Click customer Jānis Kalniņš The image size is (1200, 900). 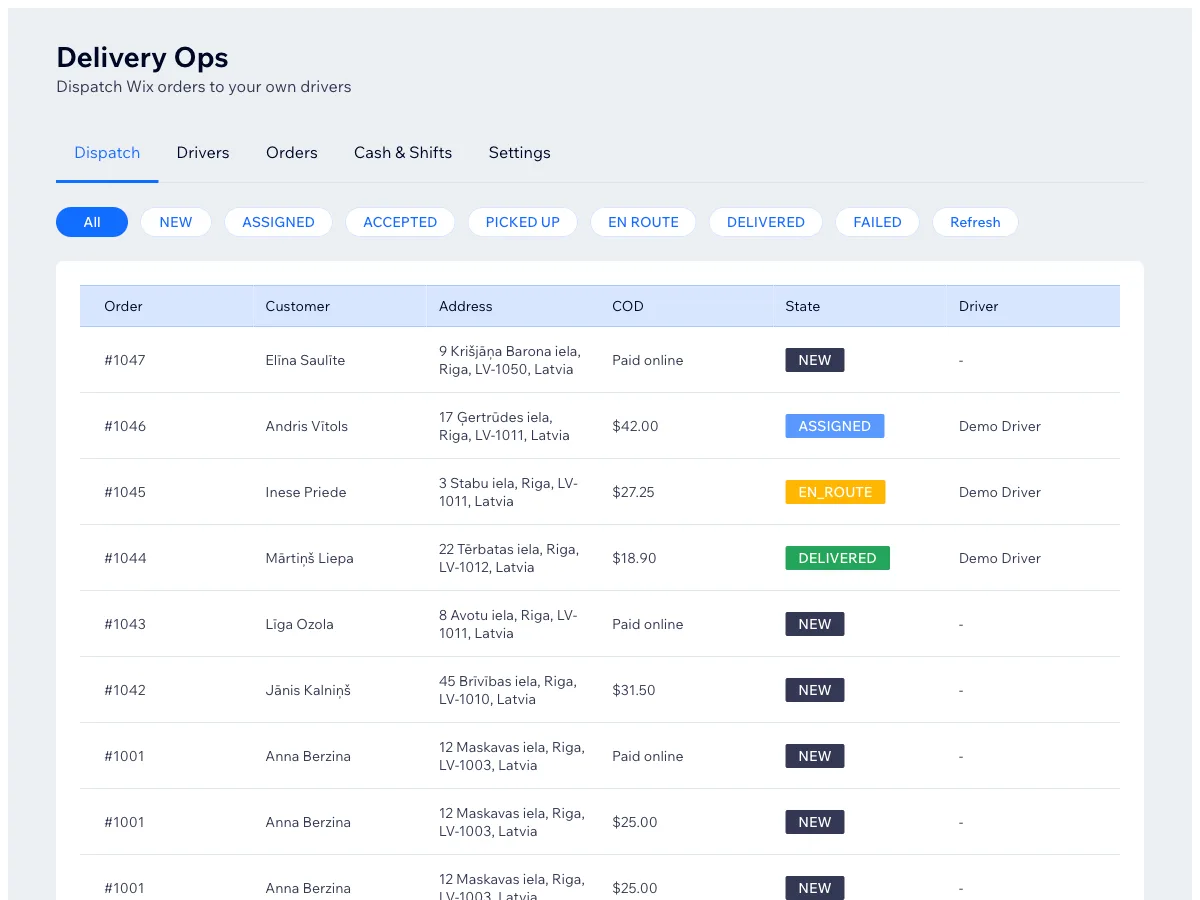point(308,690)
